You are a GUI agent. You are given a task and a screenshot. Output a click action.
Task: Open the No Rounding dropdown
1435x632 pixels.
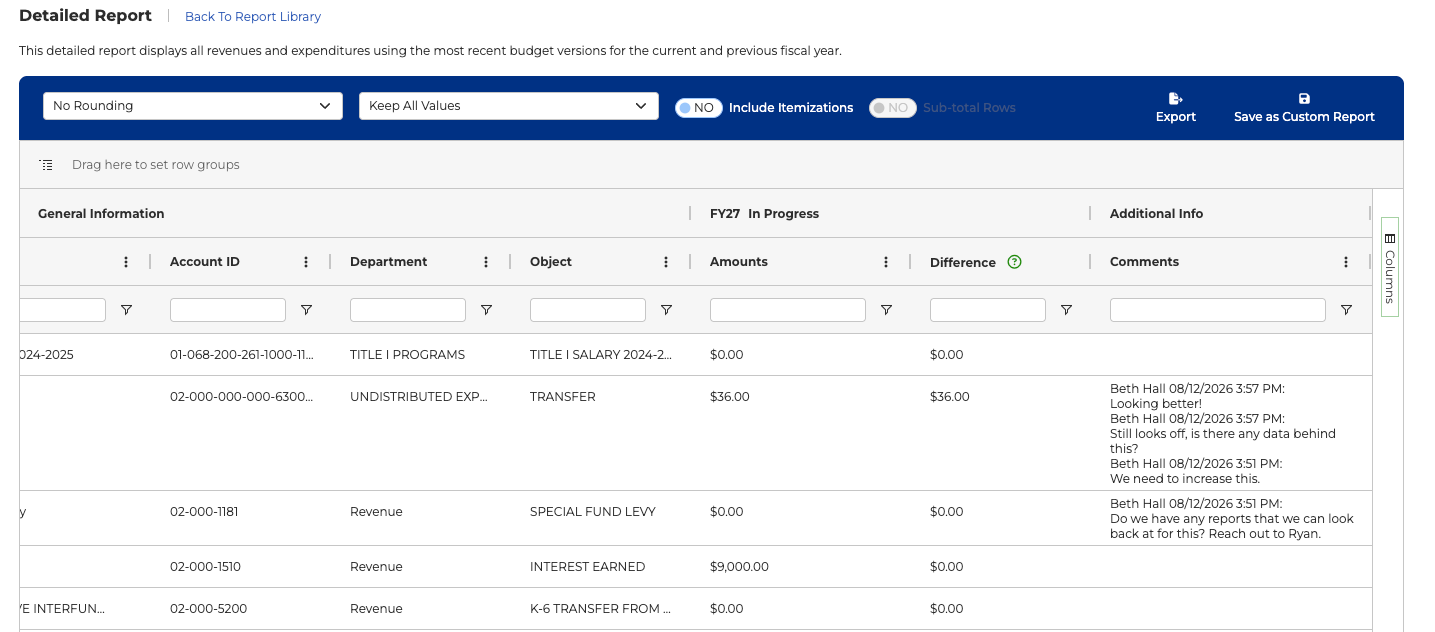click(193, 106)
